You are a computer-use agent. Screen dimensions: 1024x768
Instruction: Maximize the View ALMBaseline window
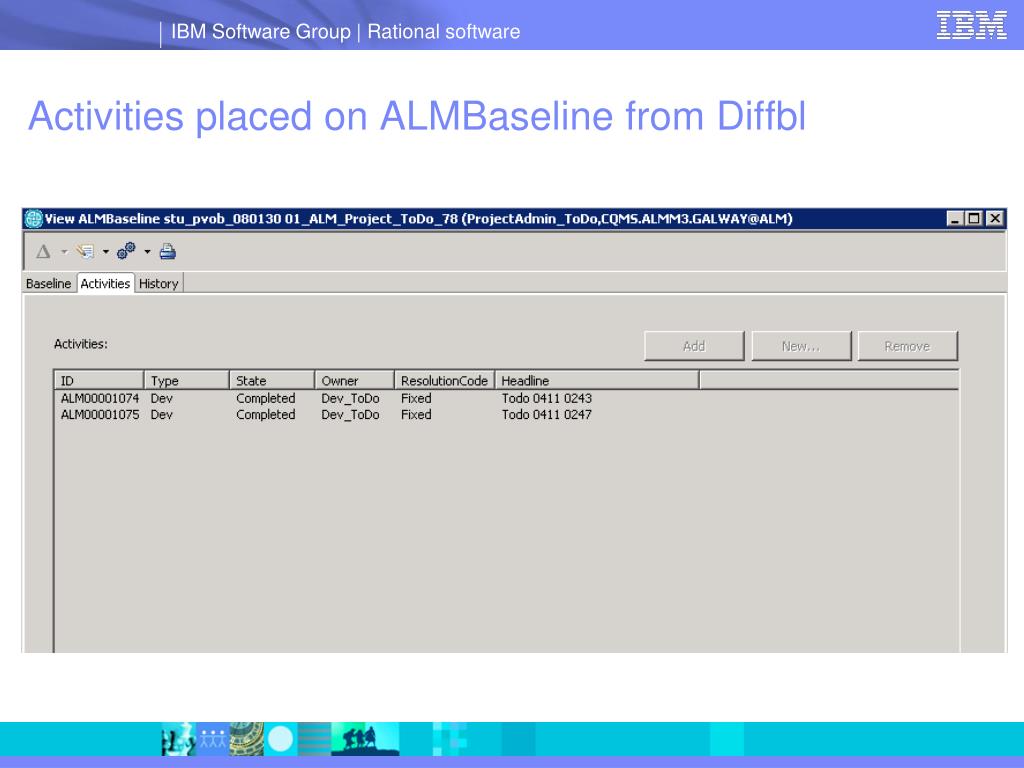click(x=974, y=219)
